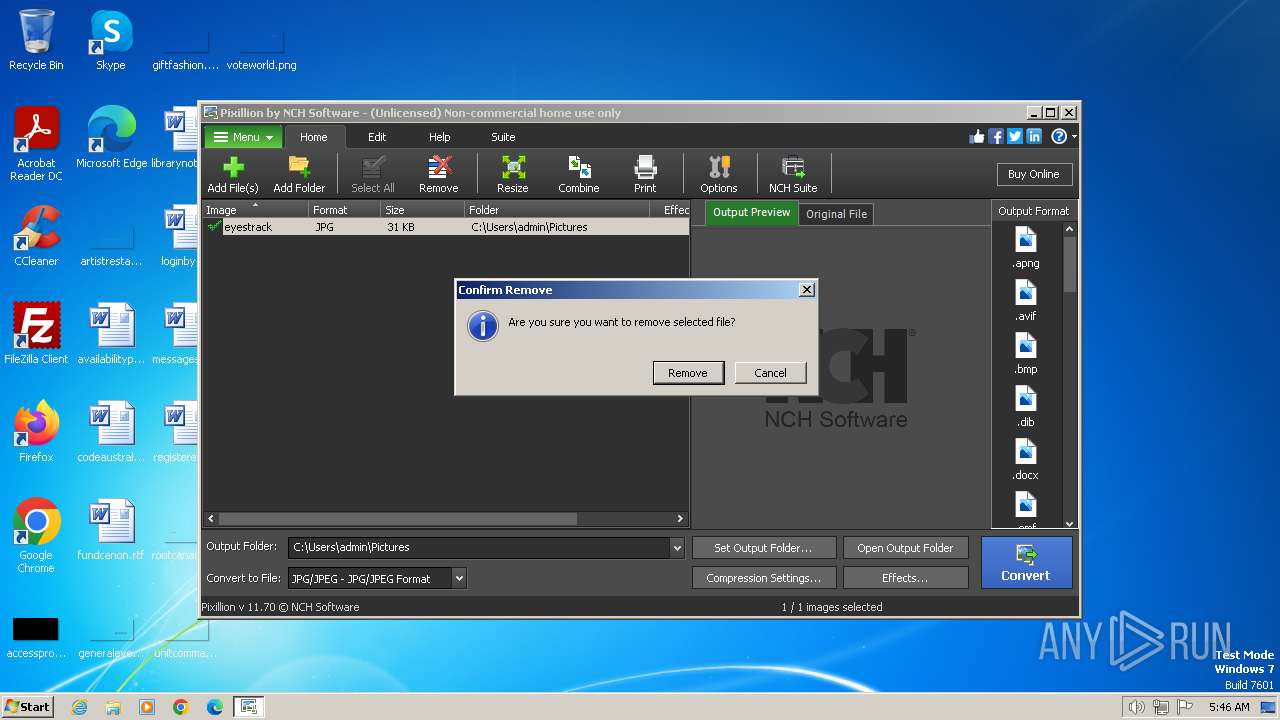Open NCH Suite from the toolbar

click(x=793, y=174)
